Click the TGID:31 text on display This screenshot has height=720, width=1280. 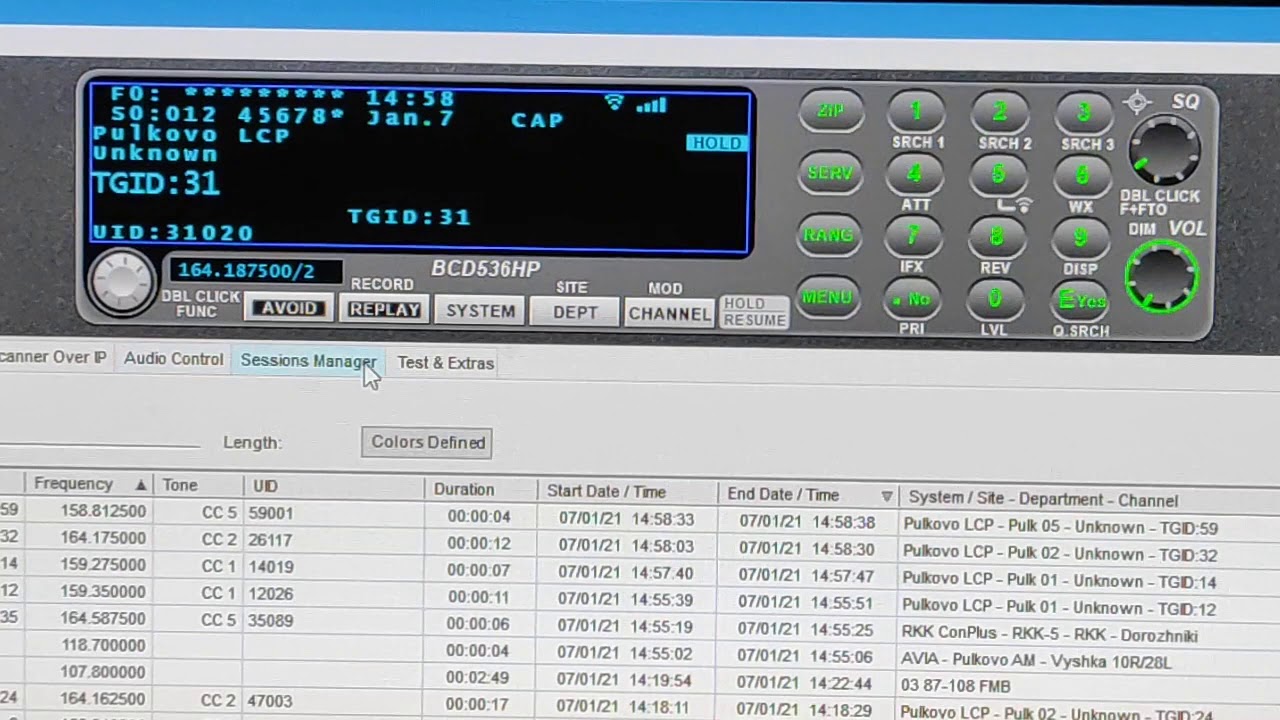[156, 183]
